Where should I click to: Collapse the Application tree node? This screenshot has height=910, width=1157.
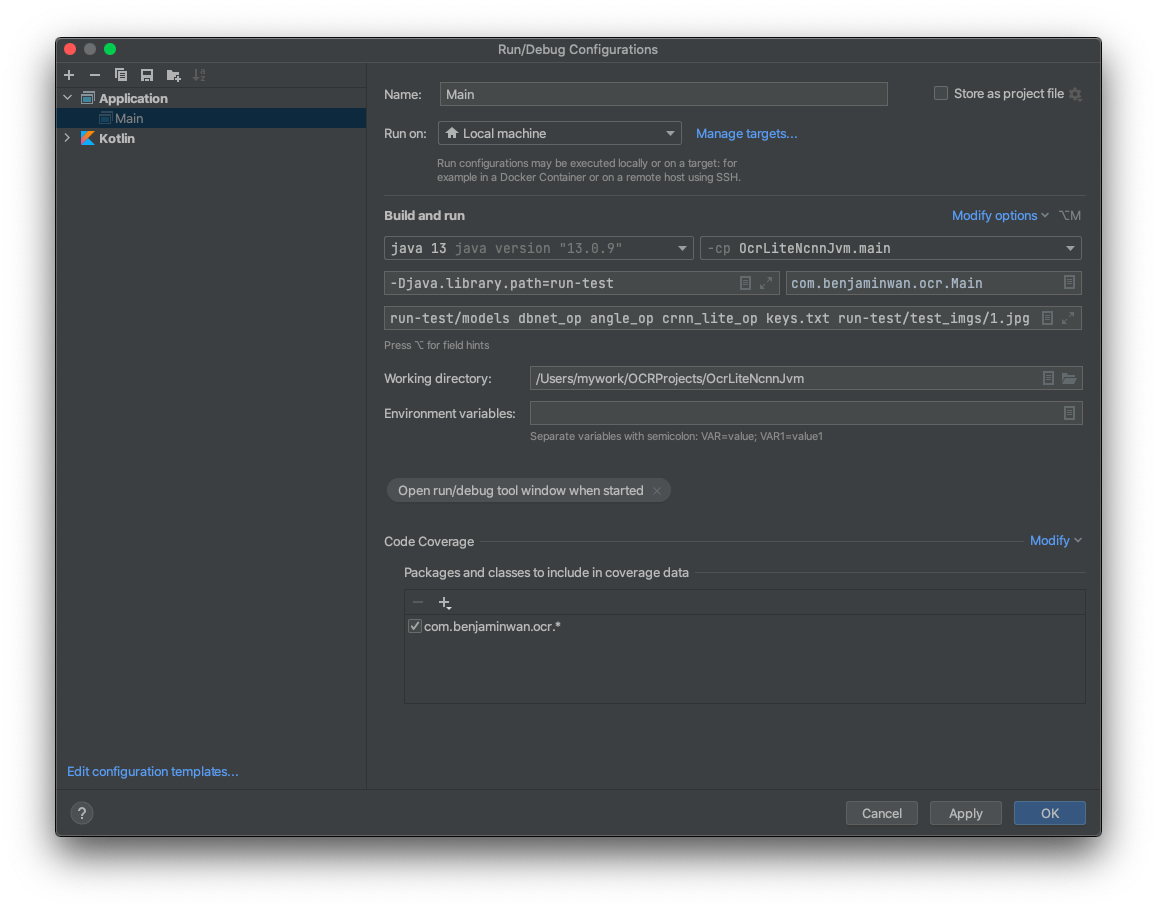click(68, 97)
